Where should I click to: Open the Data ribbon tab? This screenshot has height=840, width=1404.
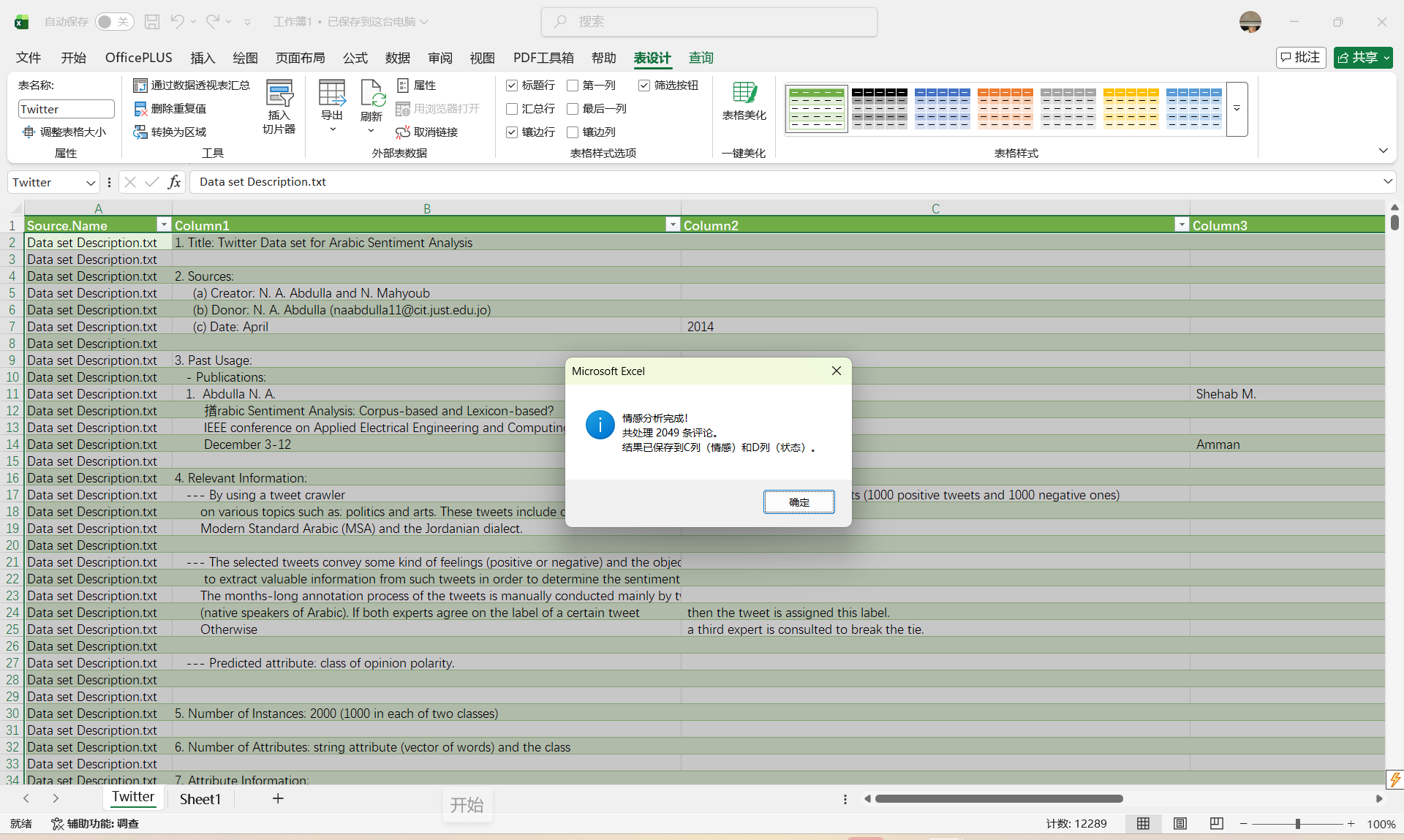[x=397, y=58]
